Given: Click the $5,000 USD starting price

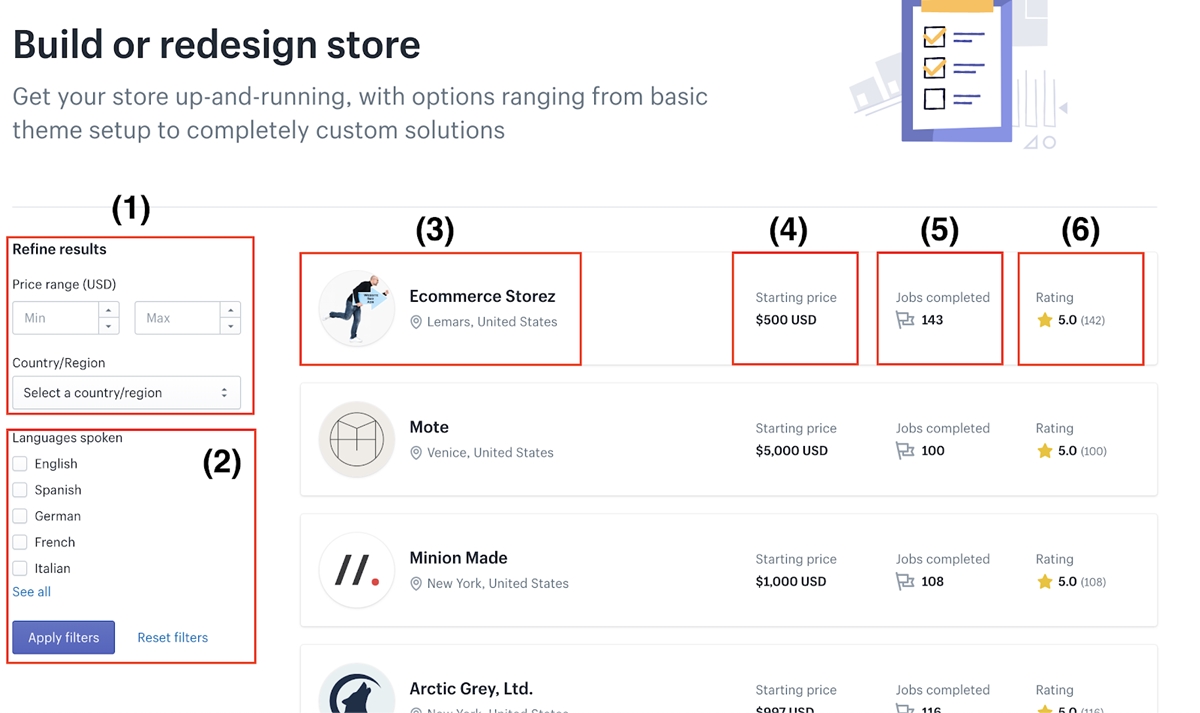Looking at the screenshot, I should pyautogui.click(x=792, y=451).
